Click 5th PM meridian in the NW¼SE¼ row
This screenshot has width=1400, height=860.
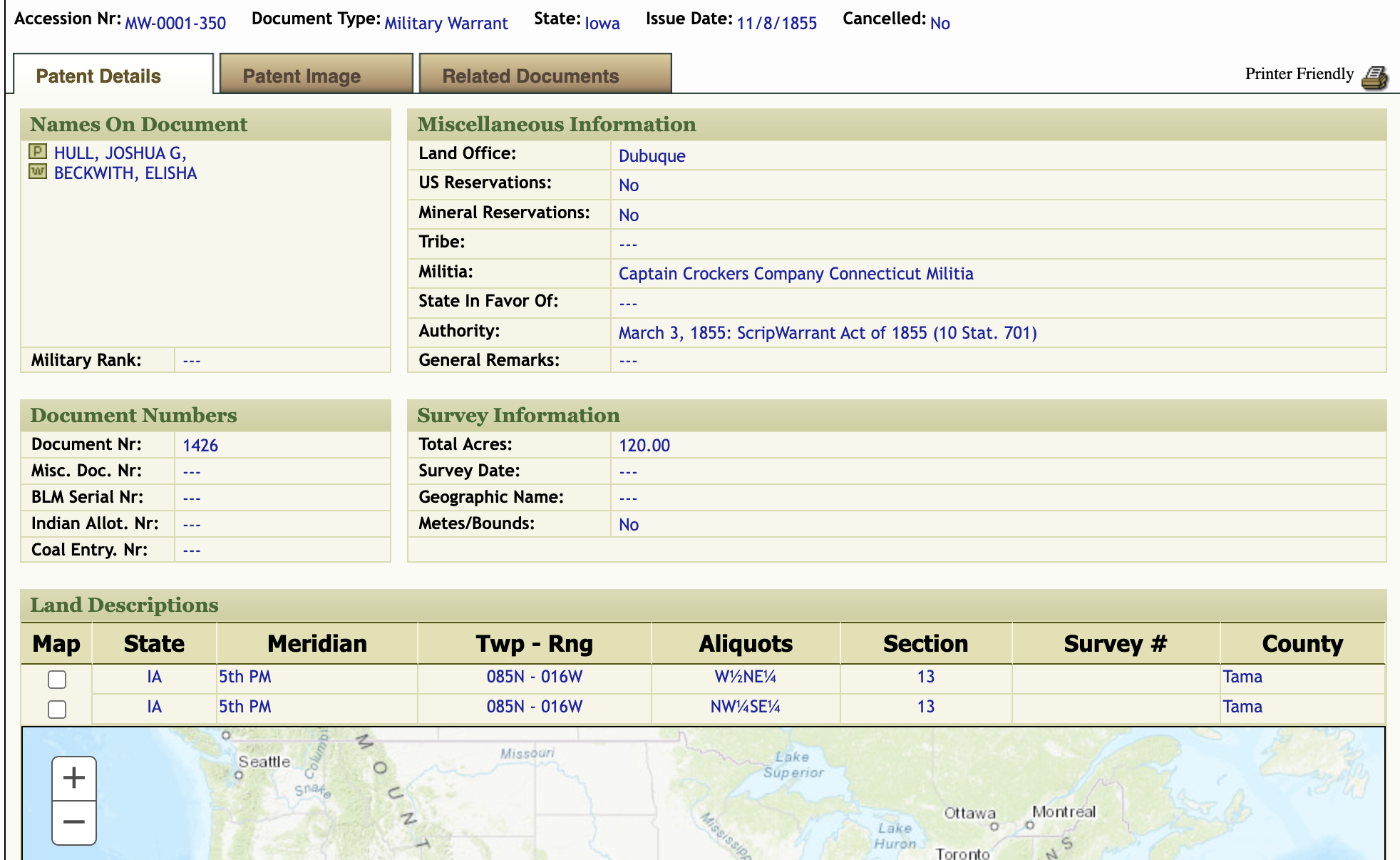(x=245, y=707)
